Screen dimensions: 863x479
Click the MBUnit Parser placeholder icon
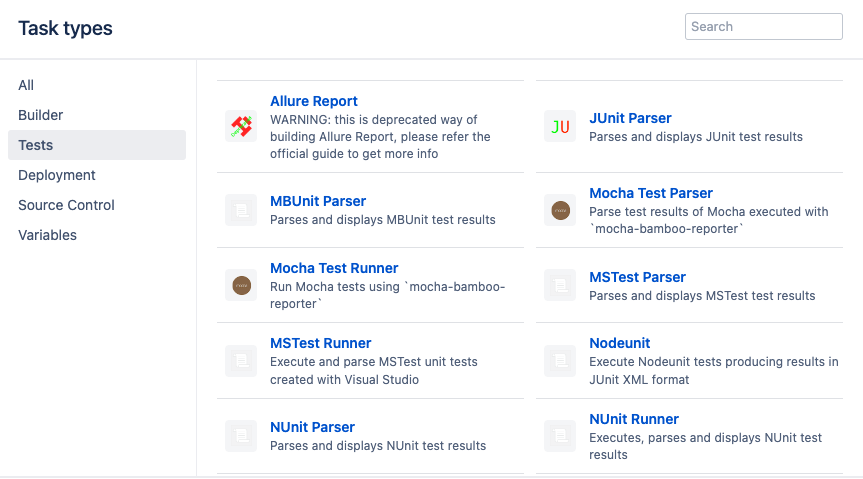241,210
